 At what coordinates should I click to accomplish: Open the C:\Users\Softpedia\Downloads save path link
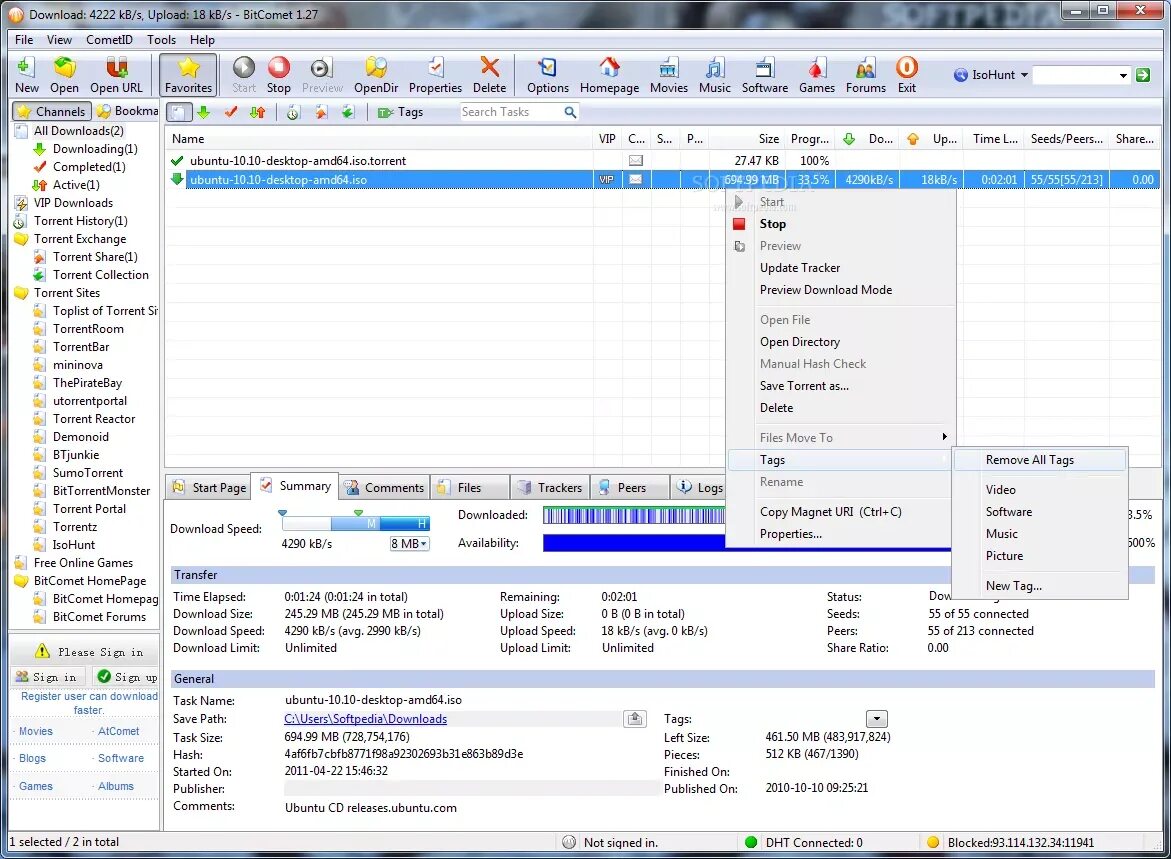pyautogui.click(x=365, y=719)
